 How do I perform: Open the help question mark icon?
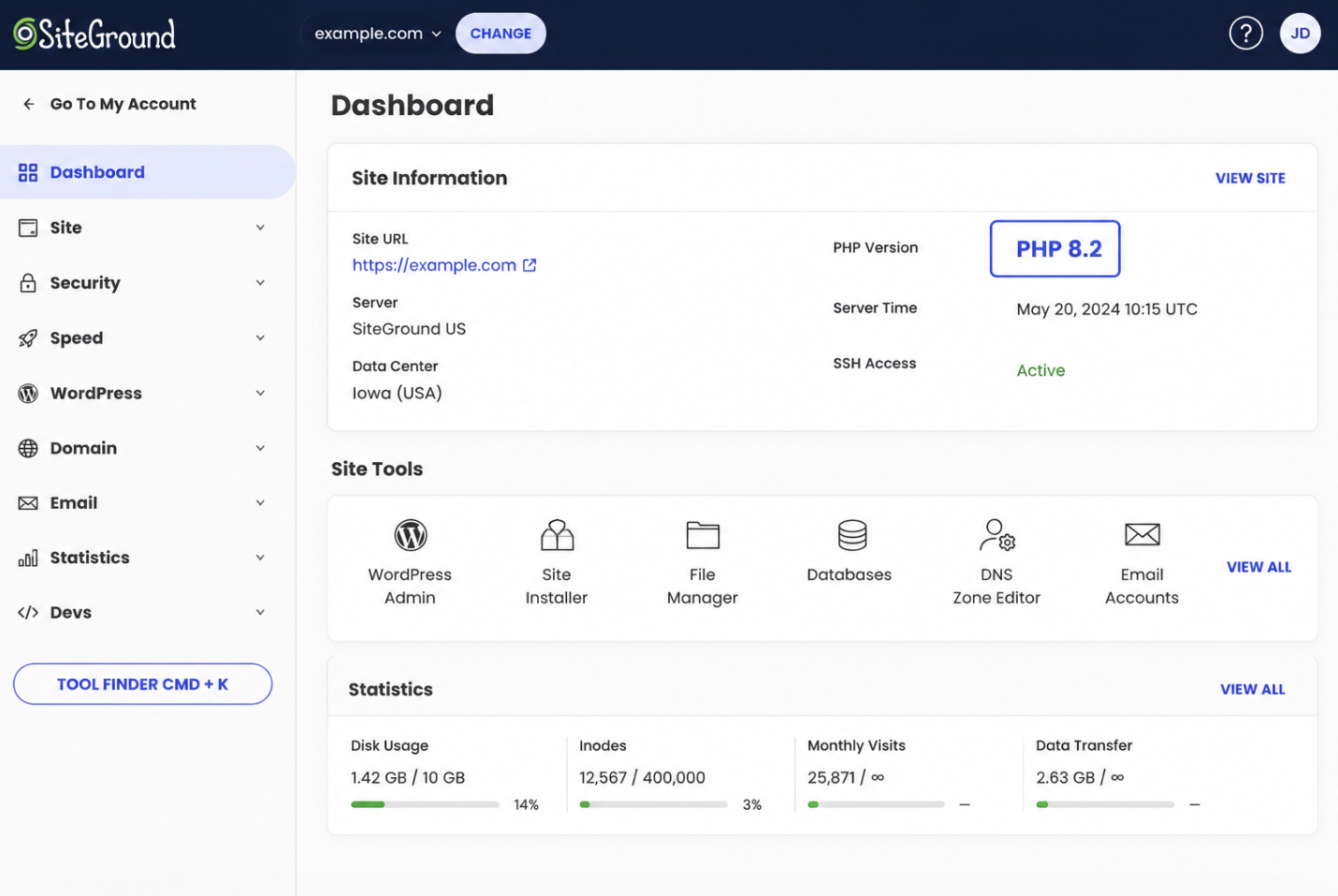click(1245, 34)
